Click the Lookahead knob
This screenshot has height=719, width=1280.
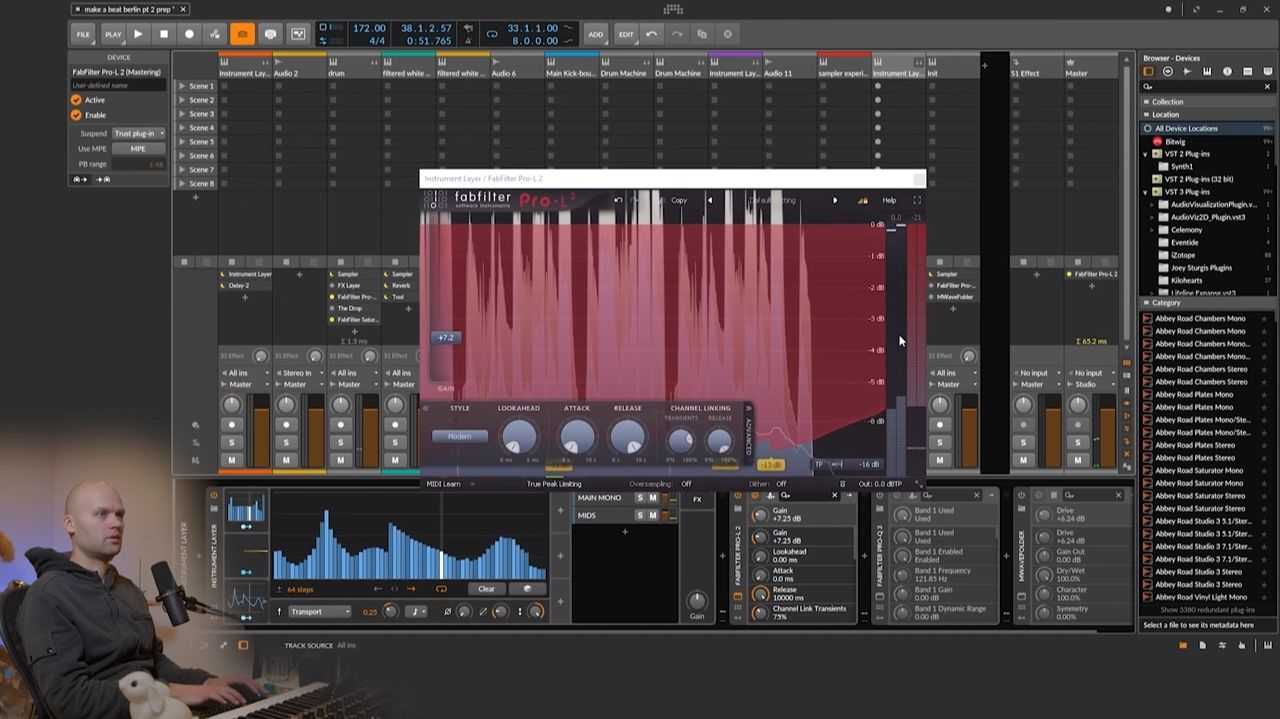(x=519, y=437)
